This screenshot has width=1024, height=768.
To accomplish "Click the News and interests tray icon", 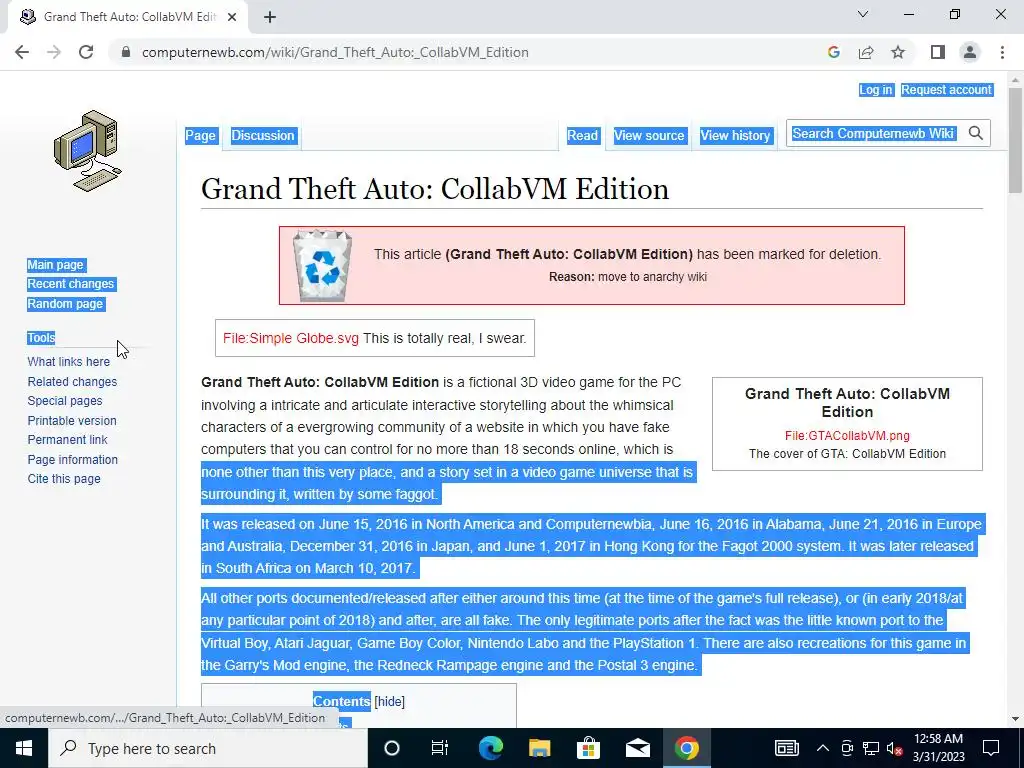I will tap(787, 748).
